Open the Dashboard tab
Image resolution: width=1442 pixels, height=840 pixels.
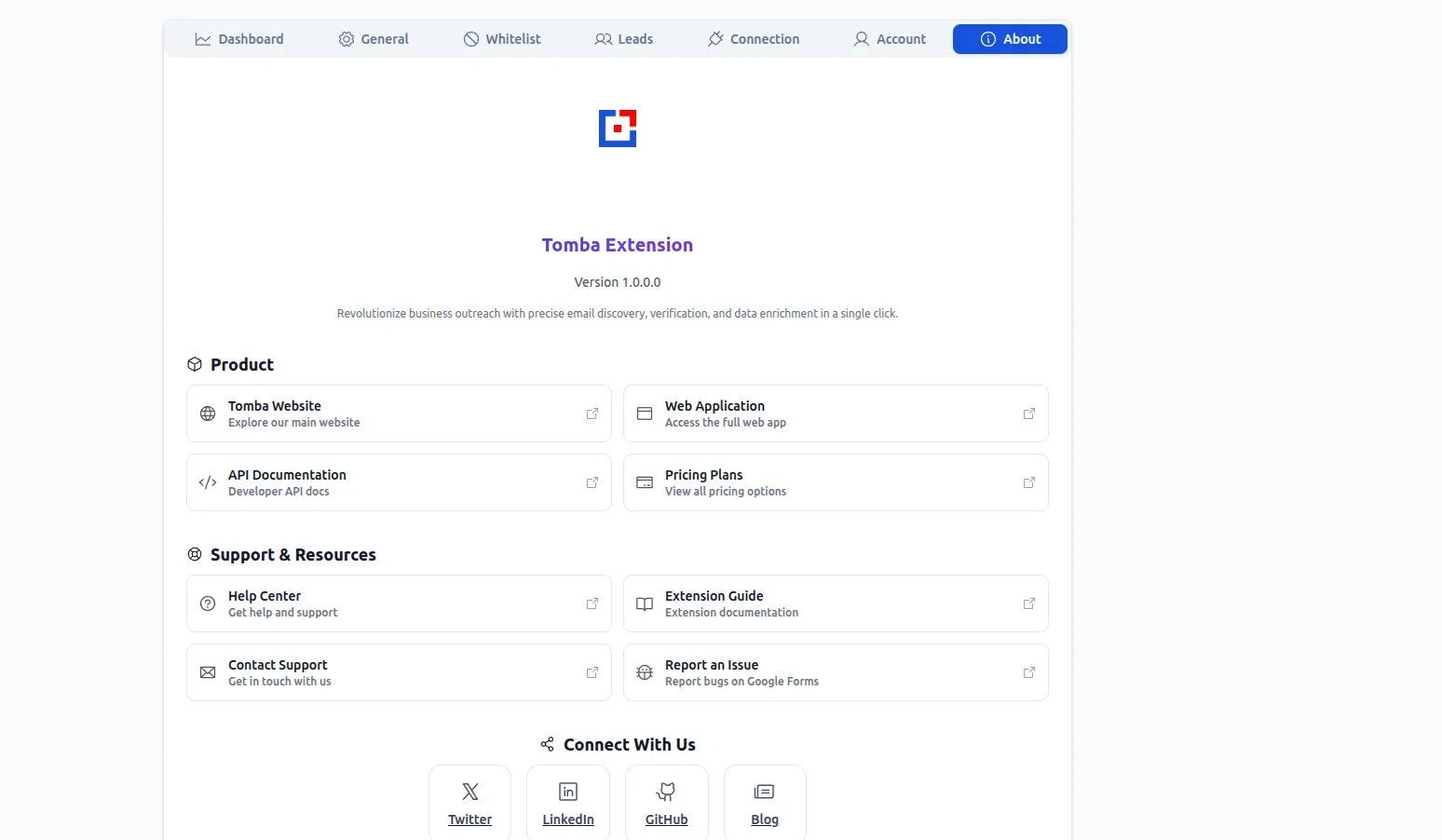click(238, 39)
